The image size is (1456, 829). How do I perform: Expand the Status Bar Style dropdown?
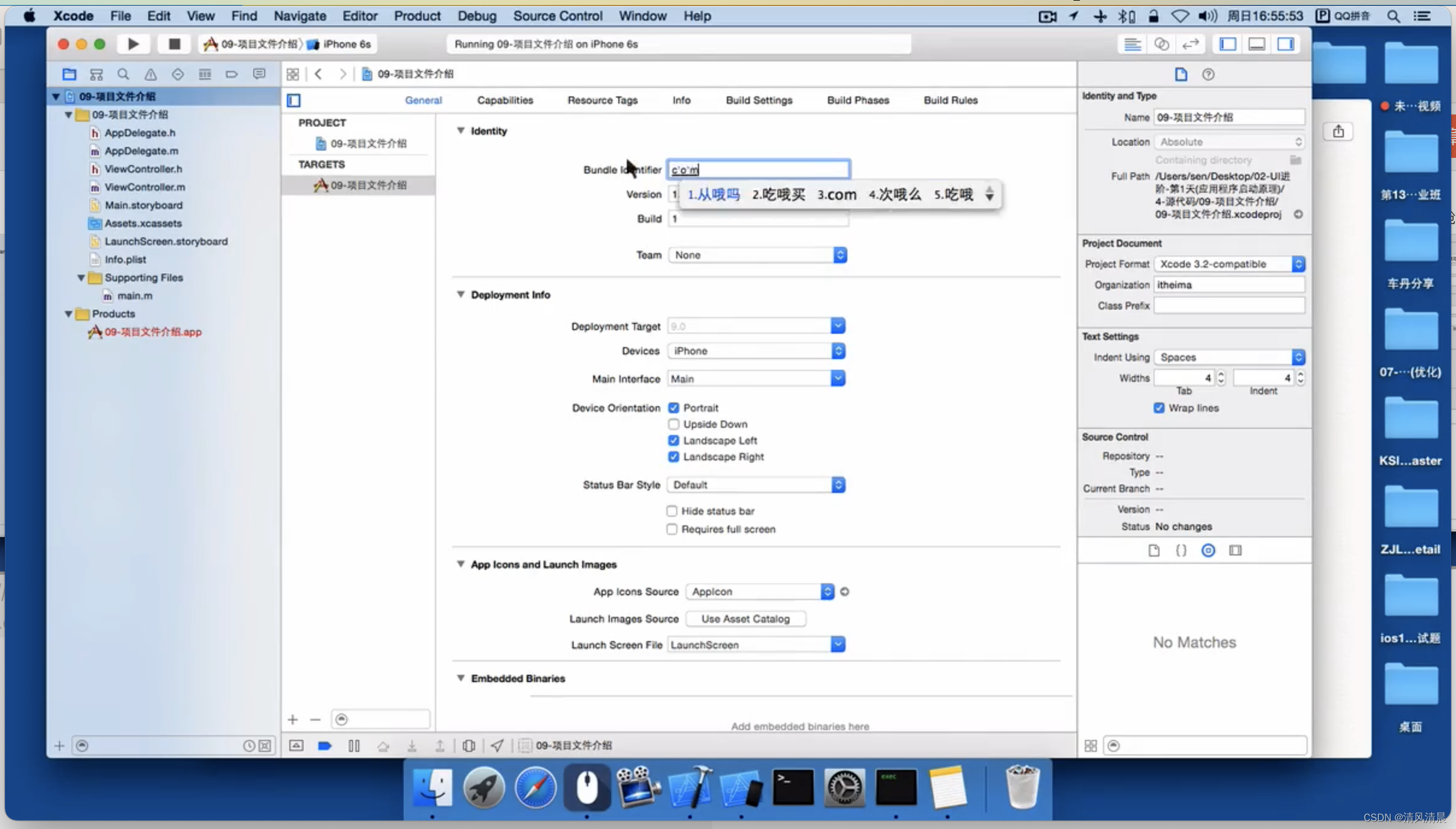pyautogui.click(x=839, y=485)
